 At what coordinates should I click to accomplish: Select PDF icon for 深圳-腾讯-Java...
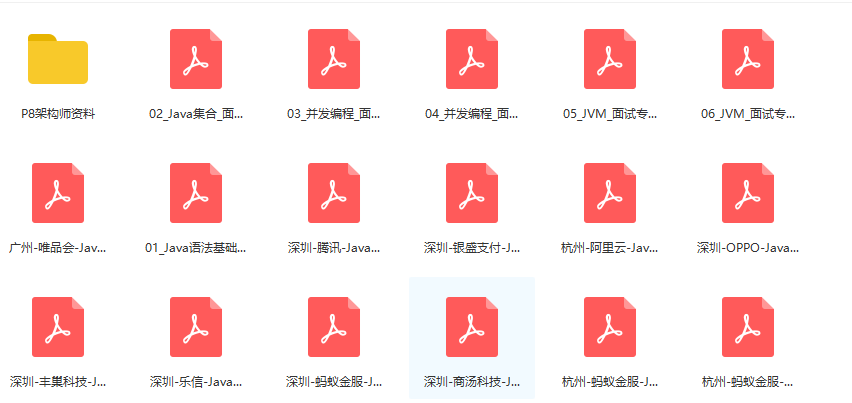coord(334,193)
